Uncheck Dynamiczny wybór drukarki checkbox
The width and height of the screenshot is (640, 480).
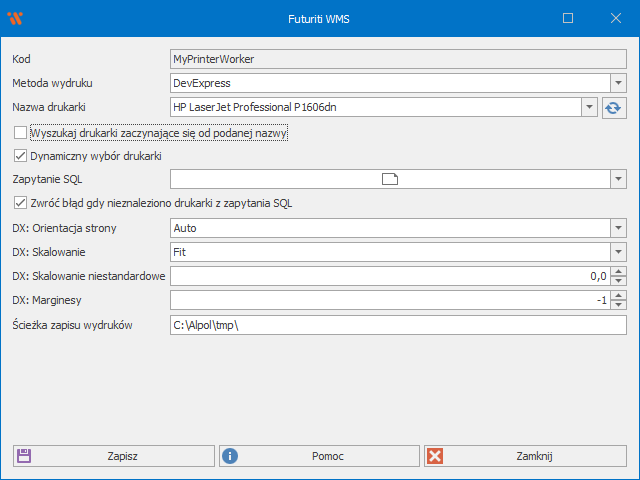coord(21,156)
